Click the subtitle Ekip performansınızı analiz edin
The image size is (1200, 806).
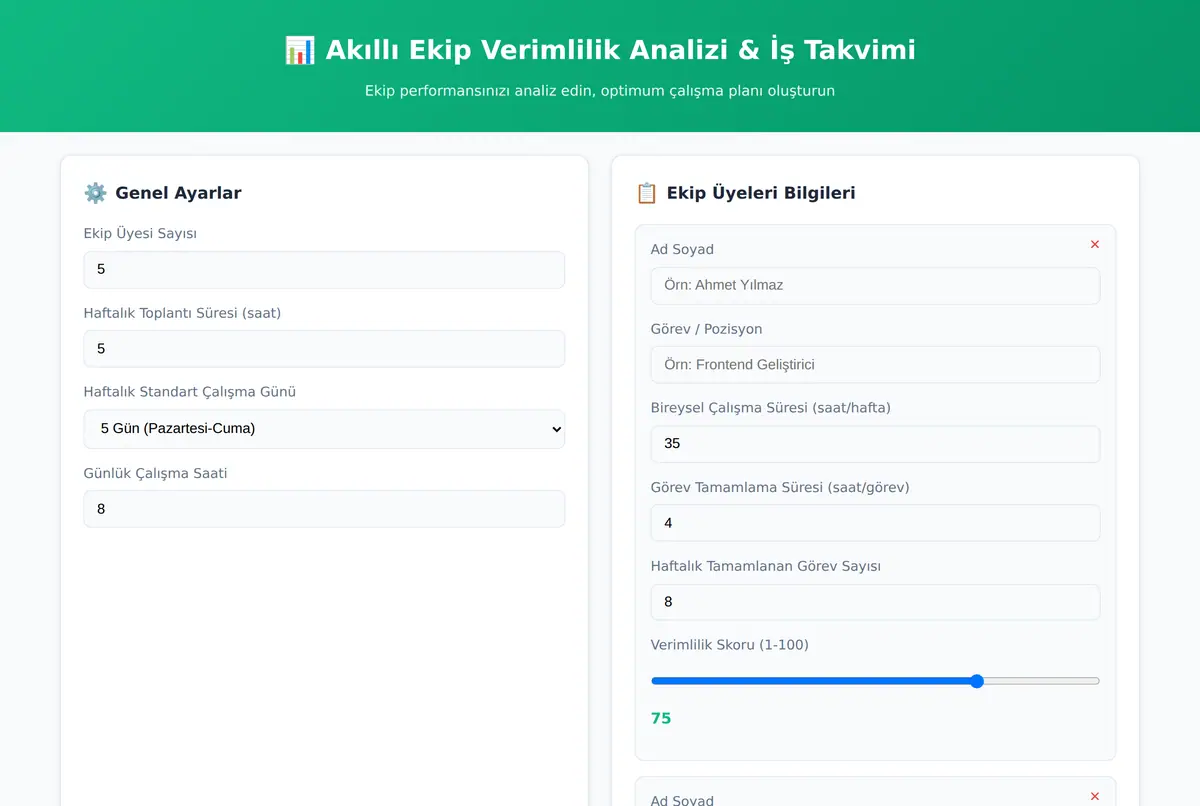tap(600, 91)
